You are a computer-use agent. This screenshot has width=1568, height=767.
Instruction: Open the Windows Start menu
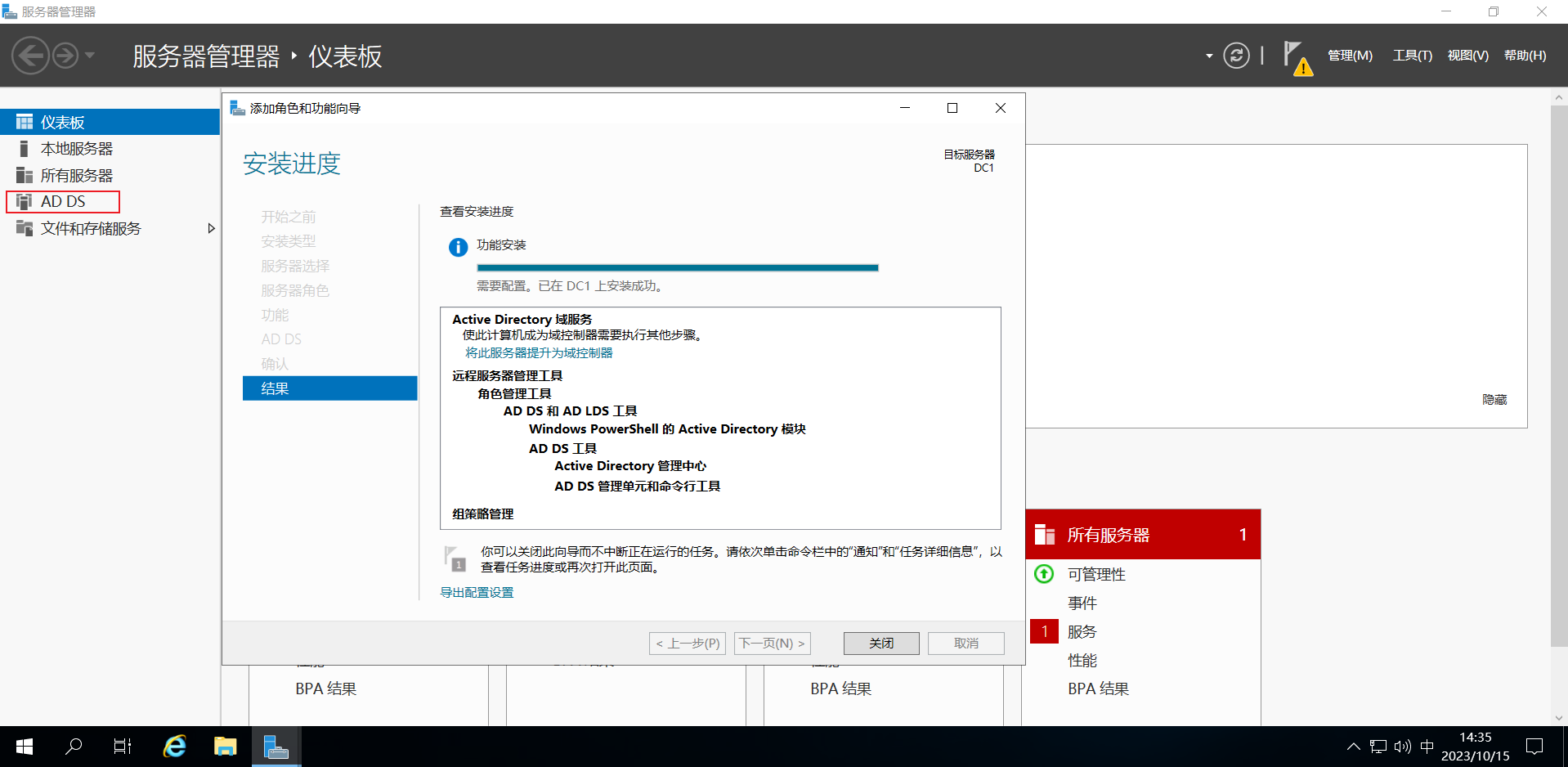pos(25,747)
